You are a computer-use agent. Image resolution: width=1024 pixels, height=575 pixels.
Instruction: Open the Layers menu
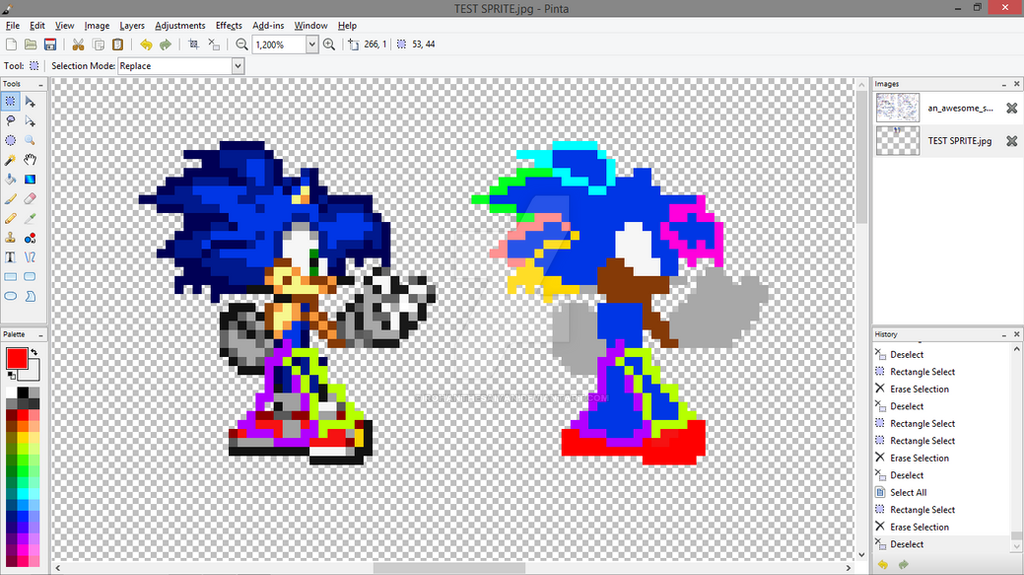tap(132, 25)
